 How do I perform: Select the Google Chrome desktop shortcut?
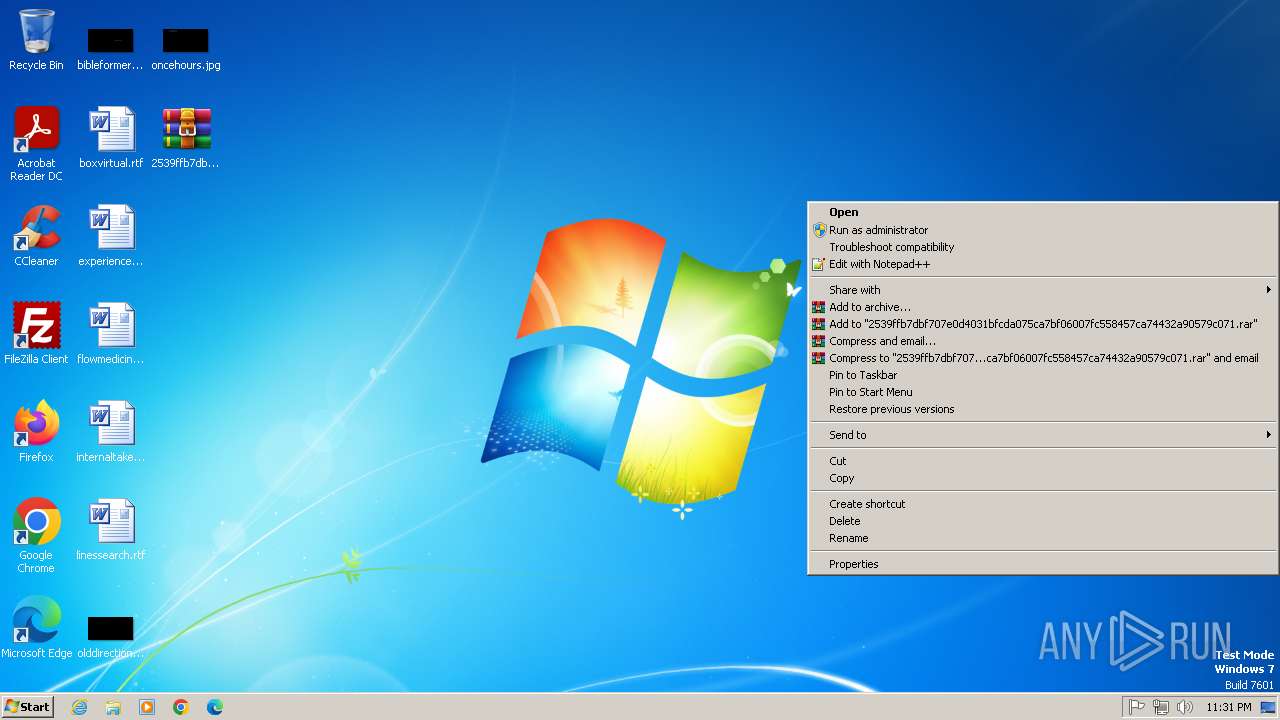pyautogui.click(x=36, y=536)
